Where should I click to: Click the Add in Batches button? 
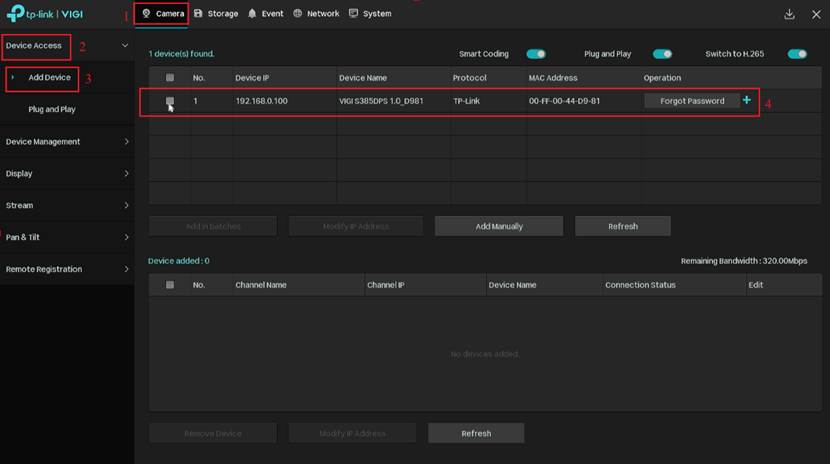[213, 226]
